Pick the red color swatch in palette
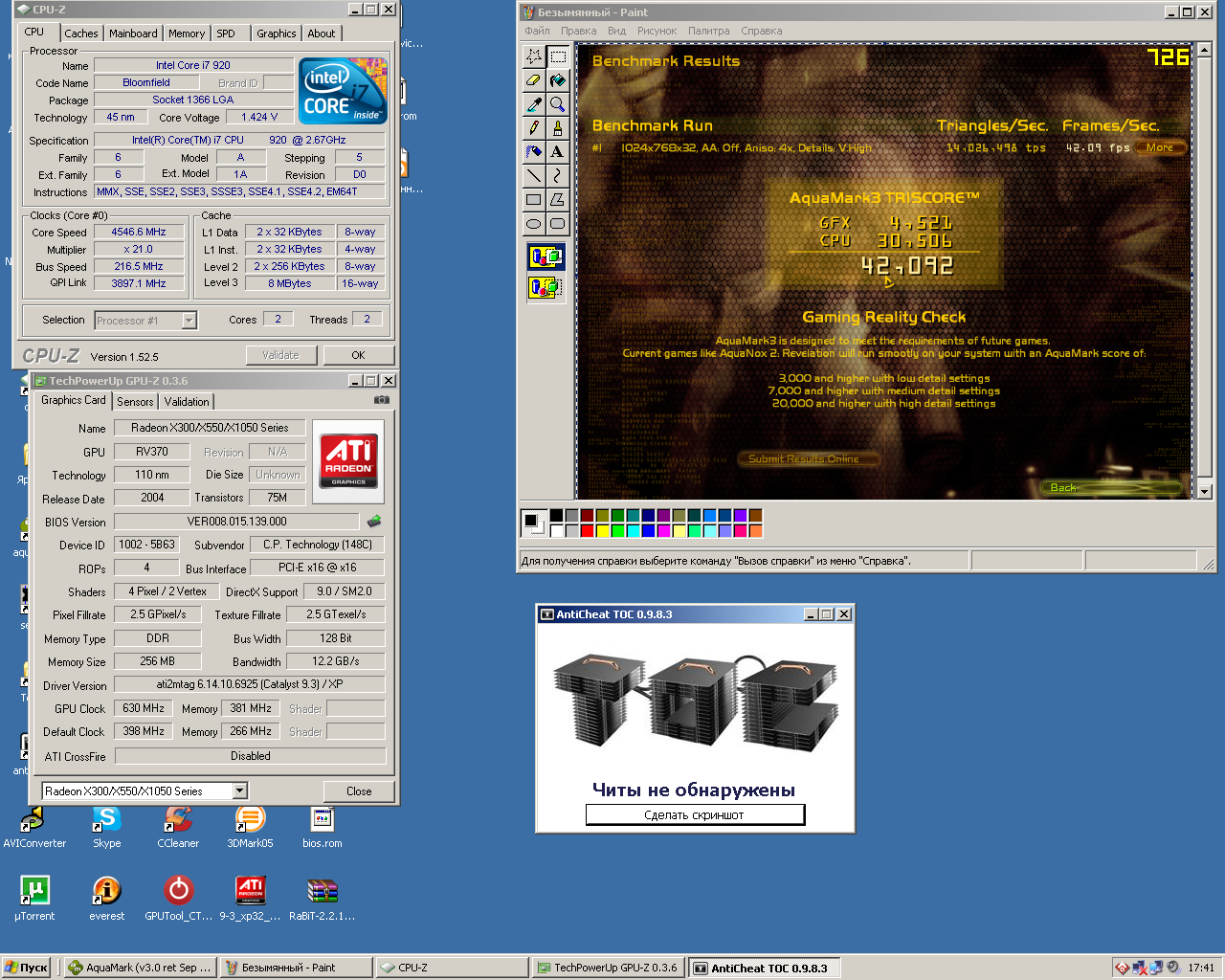The image size is (1225, 980). pos(587,530)
